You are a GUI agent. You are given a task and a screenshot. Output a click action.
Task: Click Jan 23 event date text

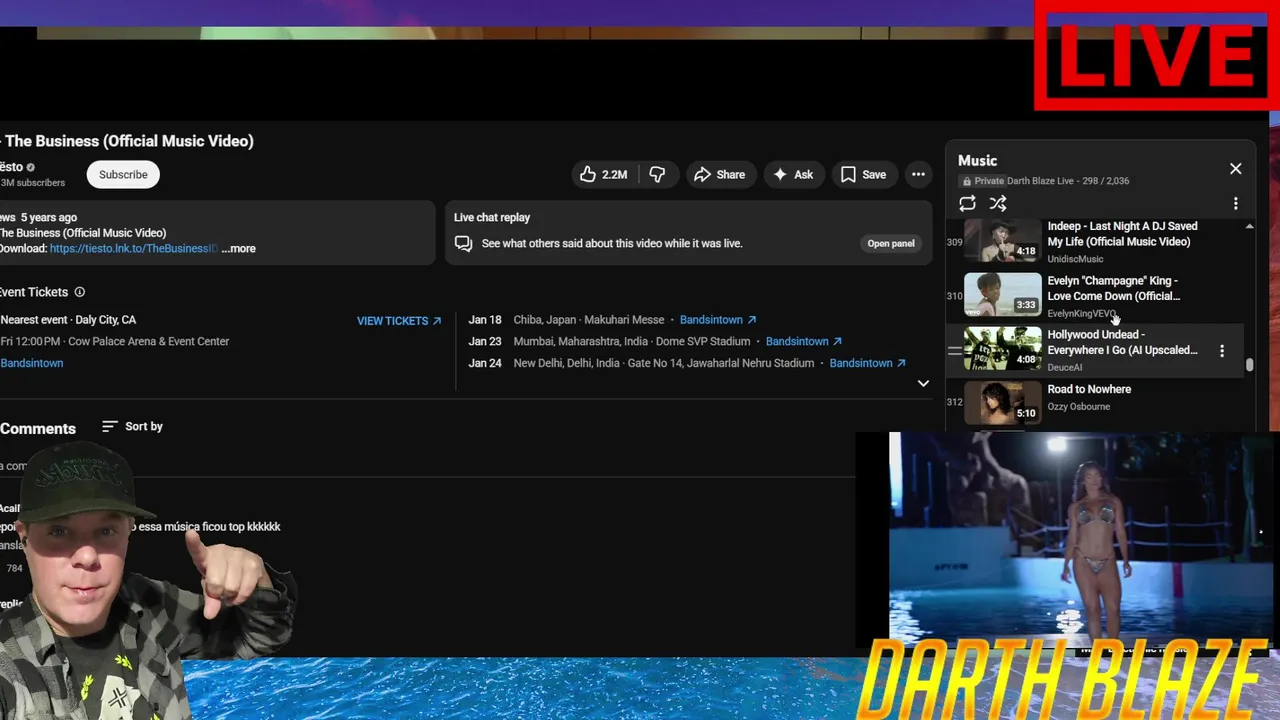click(x=485, y=341)
